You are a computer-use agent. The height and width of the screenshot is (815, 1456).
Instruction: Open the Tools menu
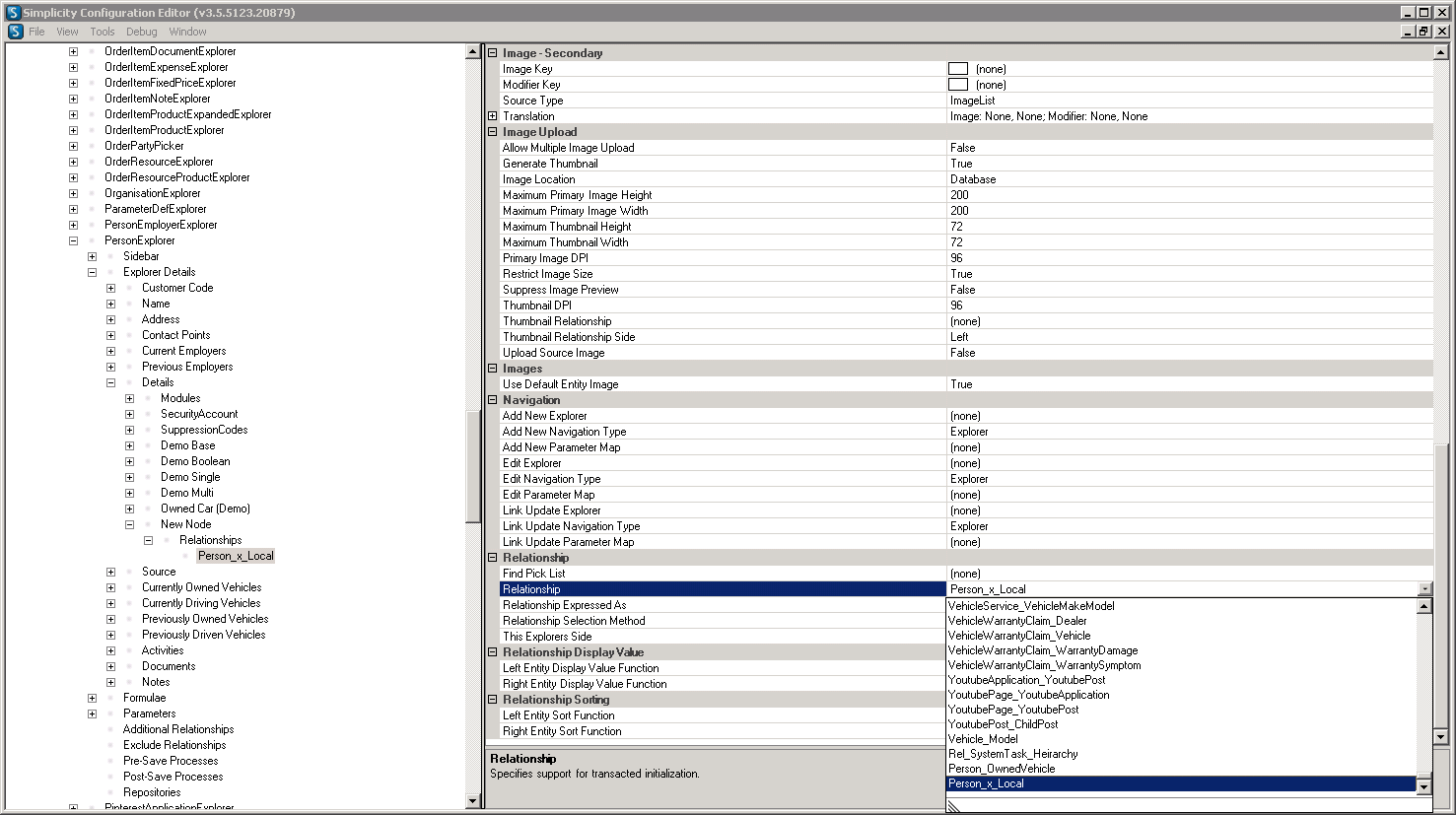(x=103, y=32)
